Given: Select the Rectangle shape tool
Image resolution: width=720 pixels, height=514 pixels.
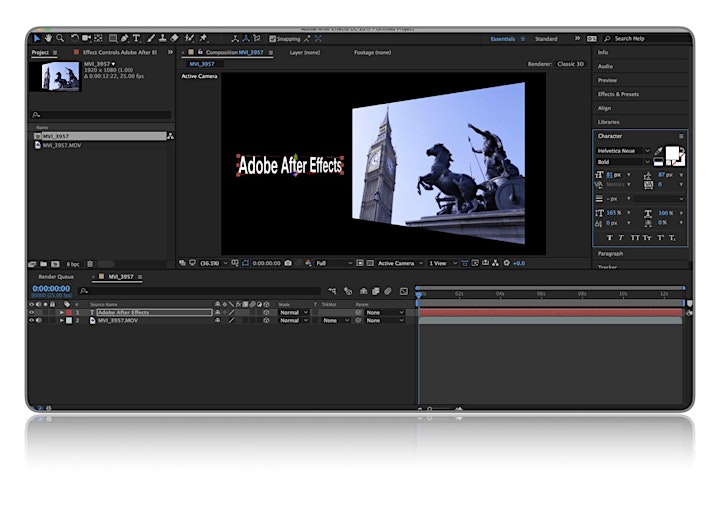Looking at the screenshot, I should 112,39.
